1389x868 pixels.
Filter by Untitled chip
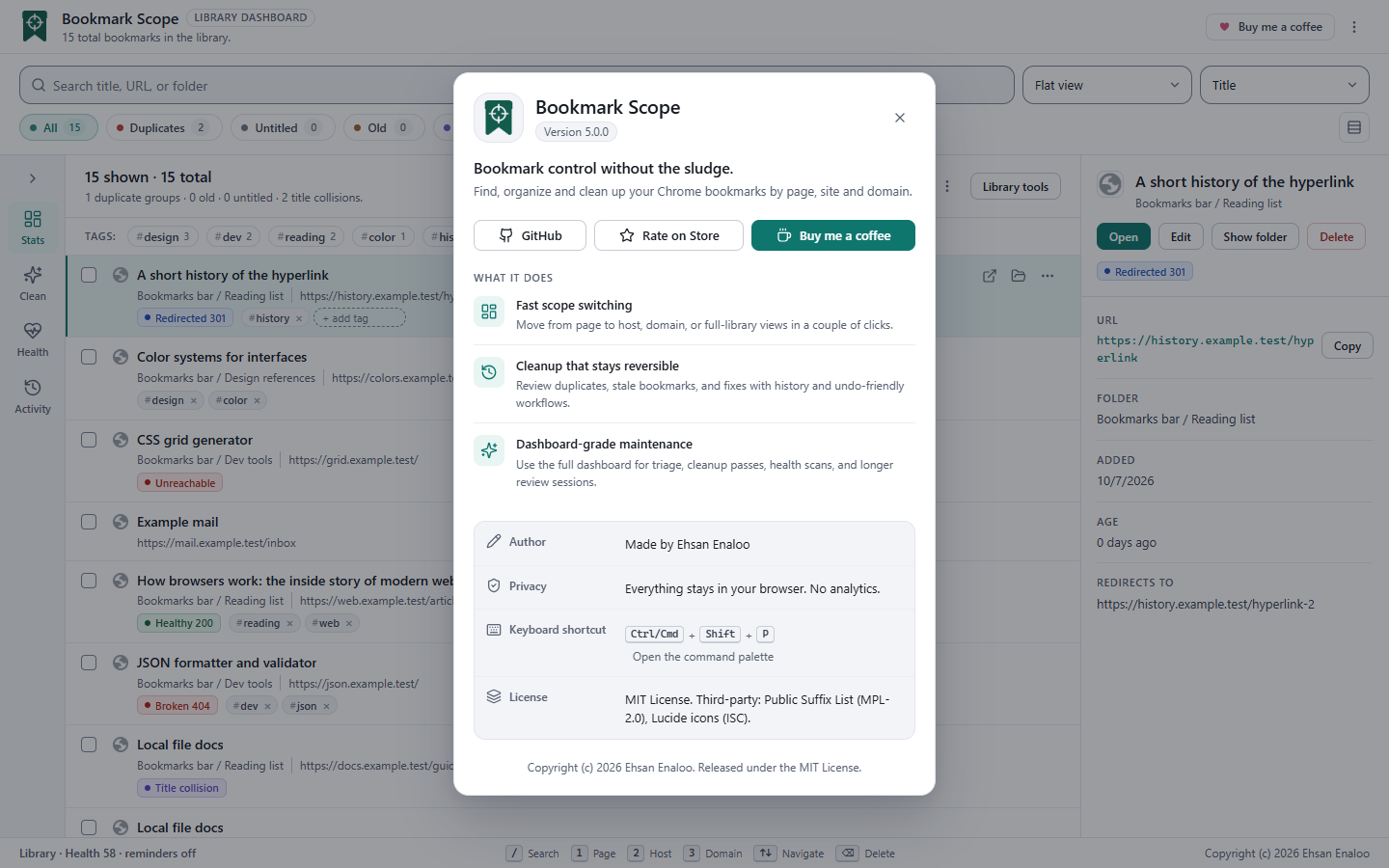pos(282,127)
